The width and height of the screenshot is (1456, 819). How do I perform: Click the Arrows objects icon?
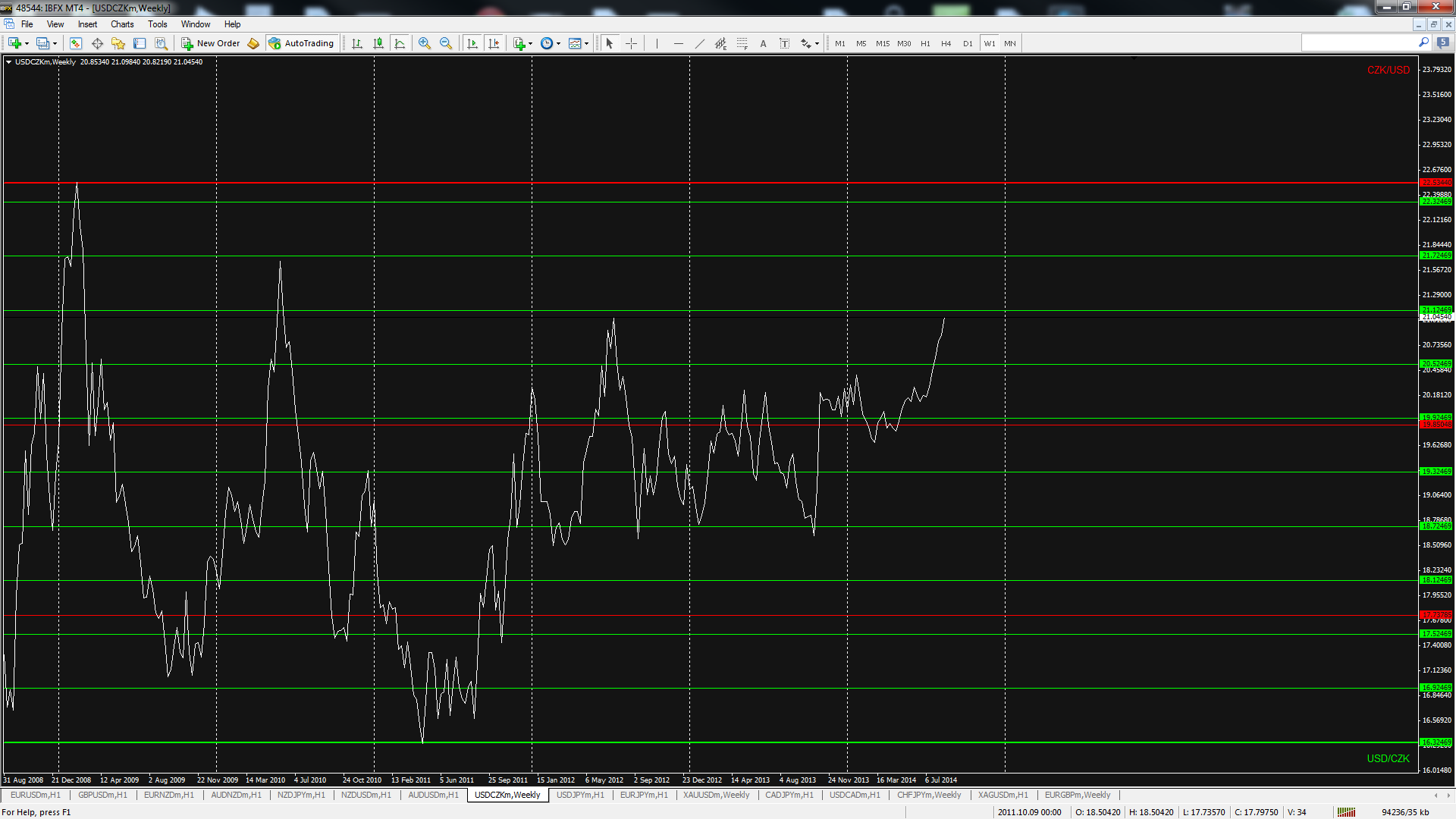tap(805, 43)
